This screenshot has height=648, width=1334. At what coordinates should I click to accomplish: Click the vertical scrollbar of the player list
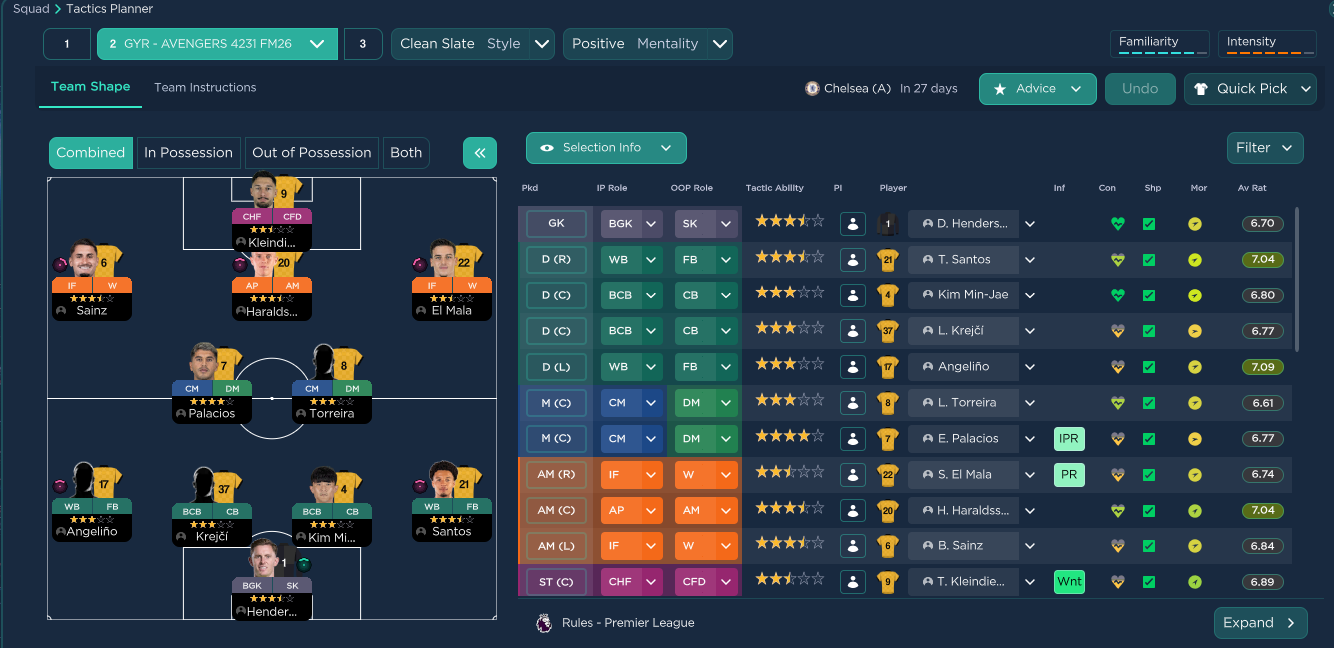(x=1297, y=279)
